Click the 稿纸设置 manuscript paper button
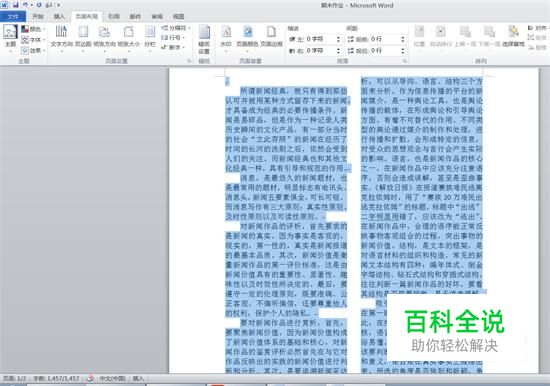Screen dimensions: 550x386 click(204, 39)
